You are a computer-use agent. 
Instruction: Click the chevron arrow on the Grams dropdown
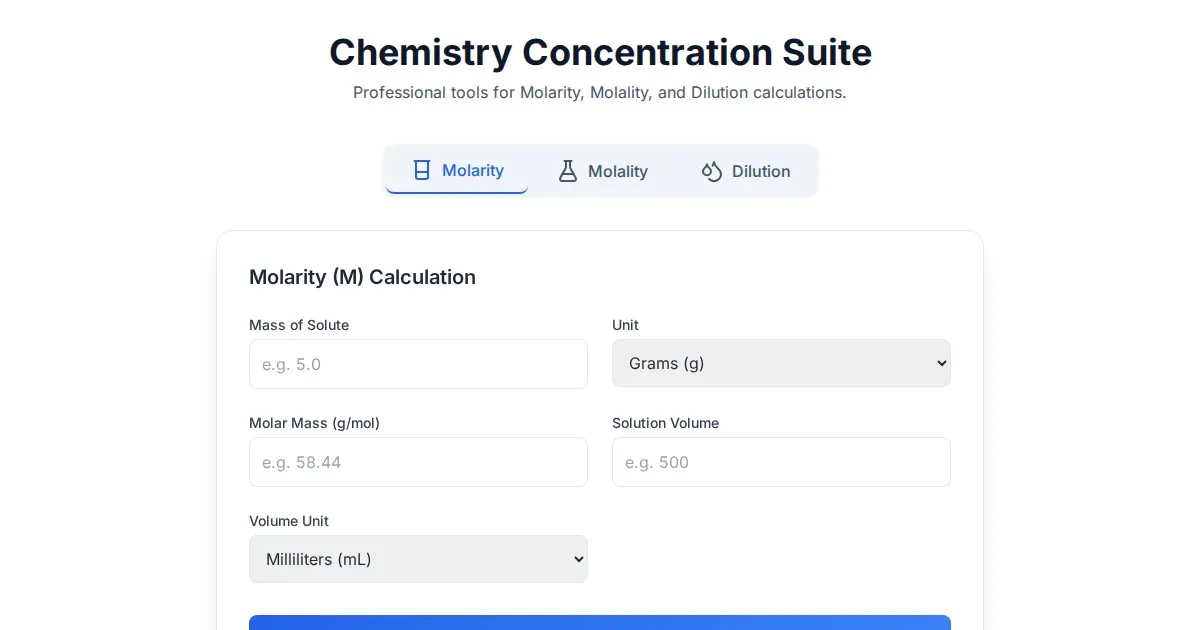click(x=940, y=363)
